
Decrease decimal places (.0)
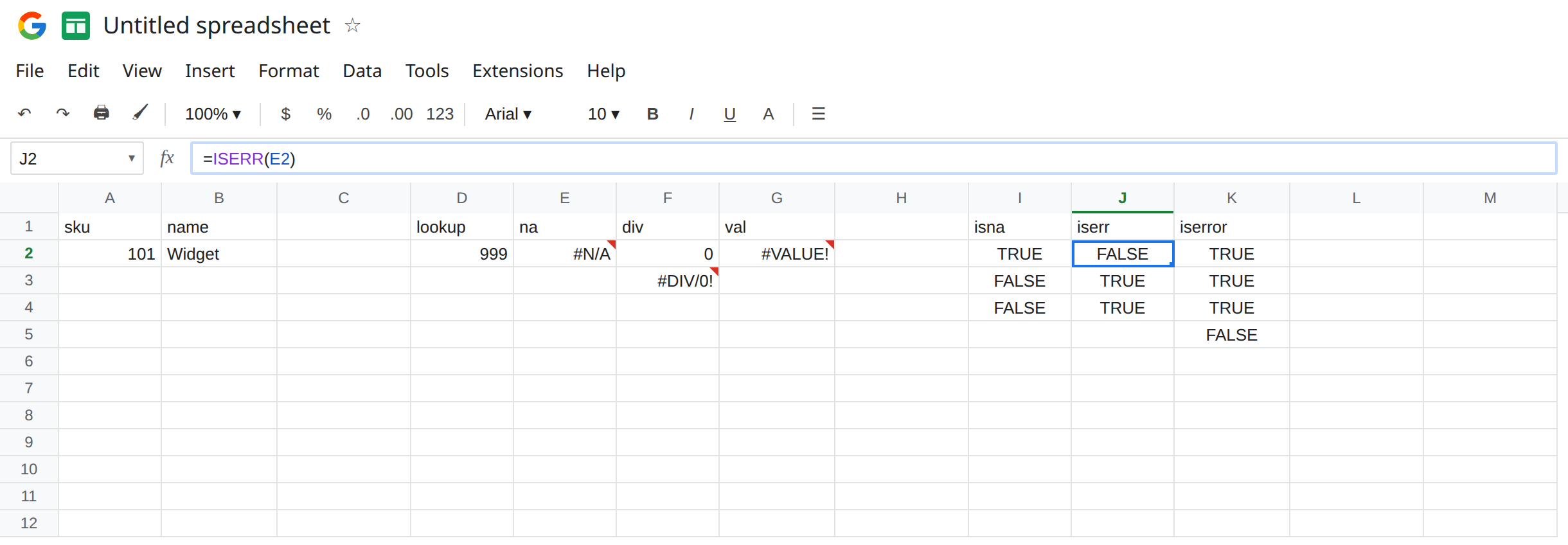pos(363,114)
